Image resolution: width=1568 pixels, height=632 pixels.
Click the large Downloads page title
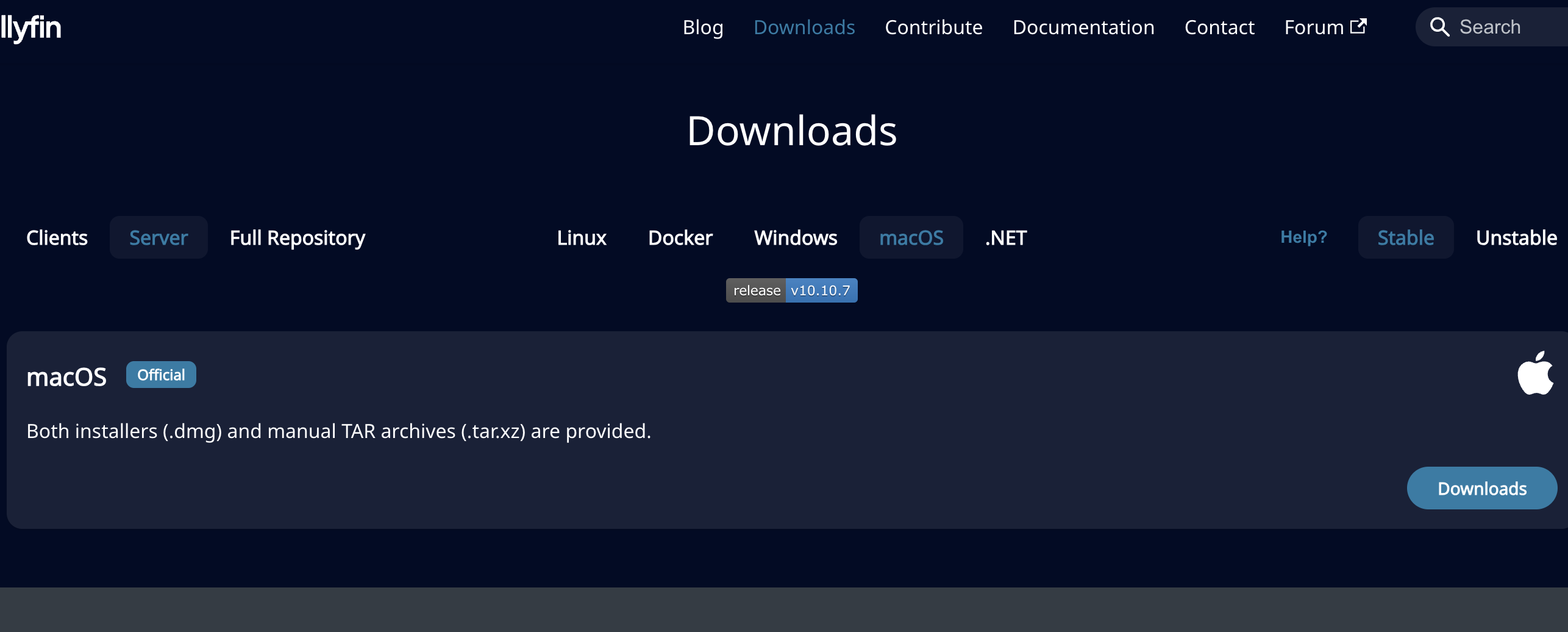pos(792,131)
